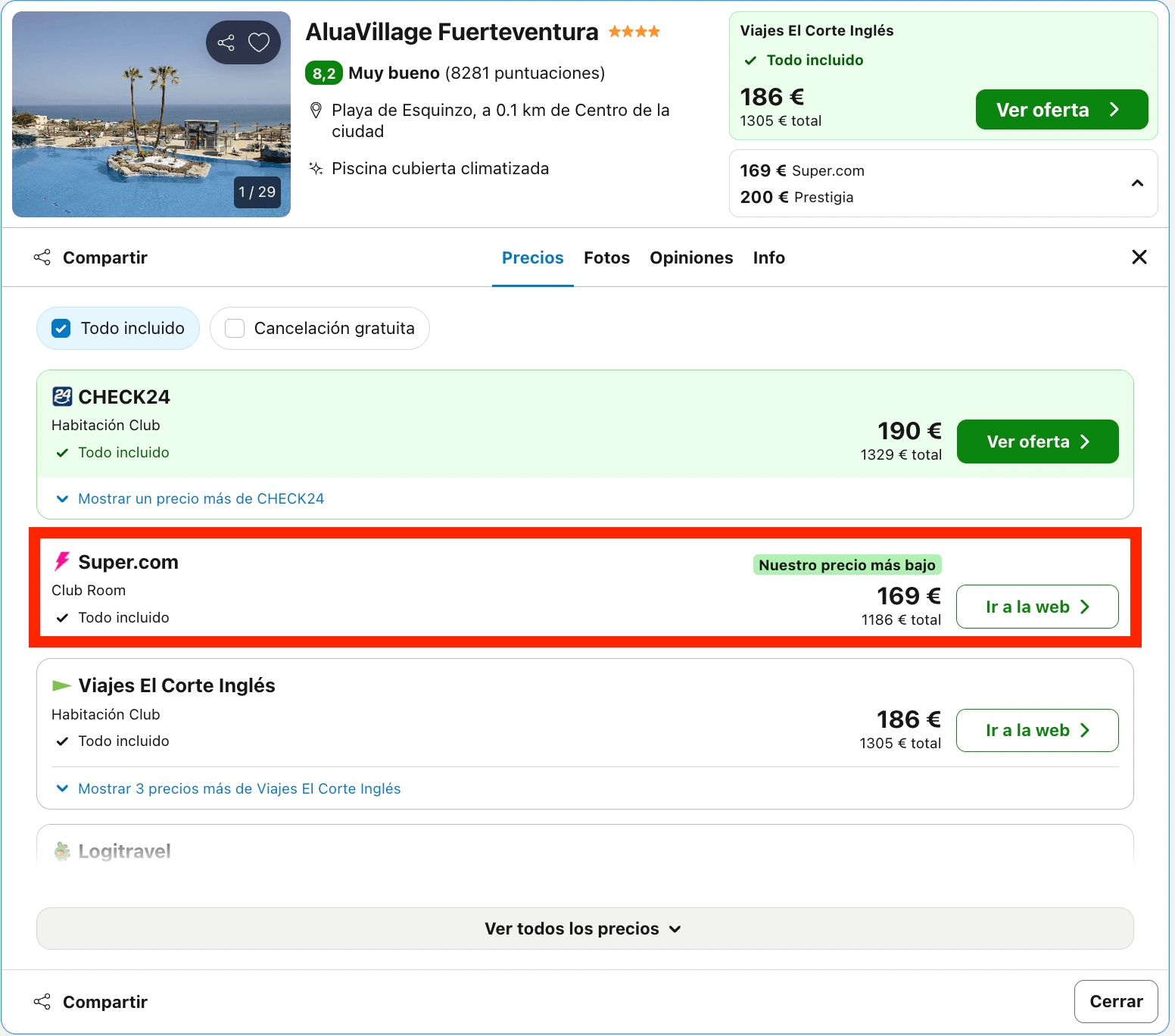This screenshot has height=1036, width=1175.
Task: Open the Opiniones tab
Action: coord(691,257)
